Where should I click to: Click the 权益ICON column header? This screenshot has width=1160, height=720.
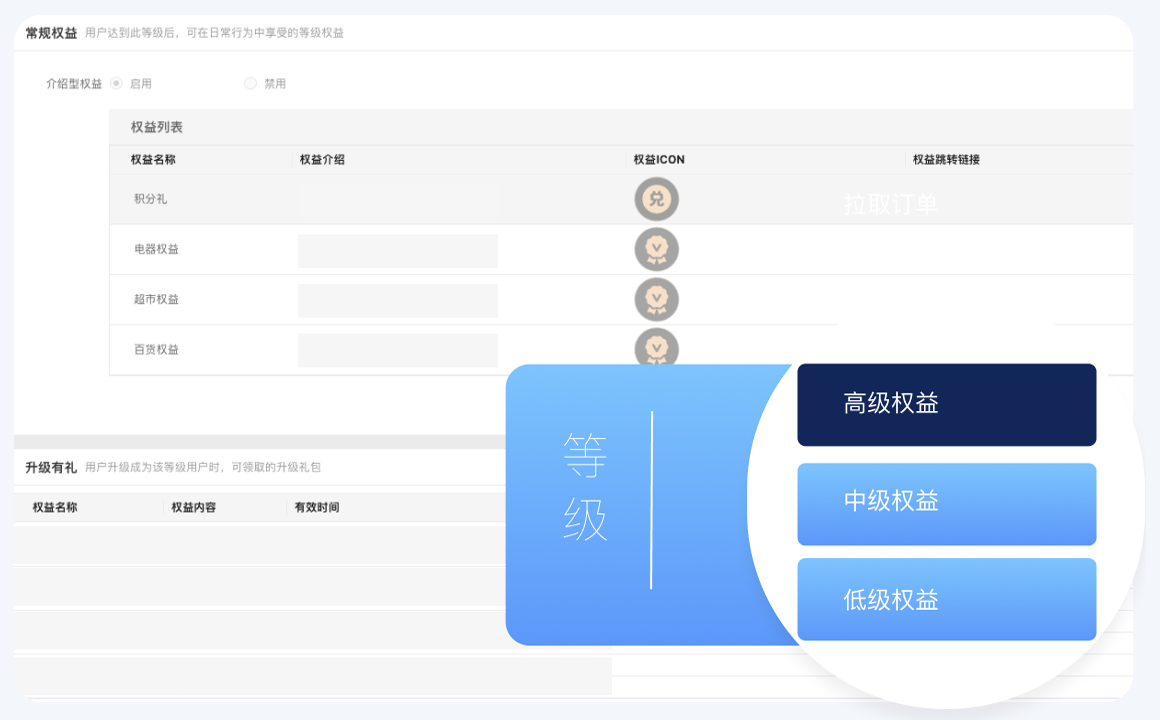point(659,160)
